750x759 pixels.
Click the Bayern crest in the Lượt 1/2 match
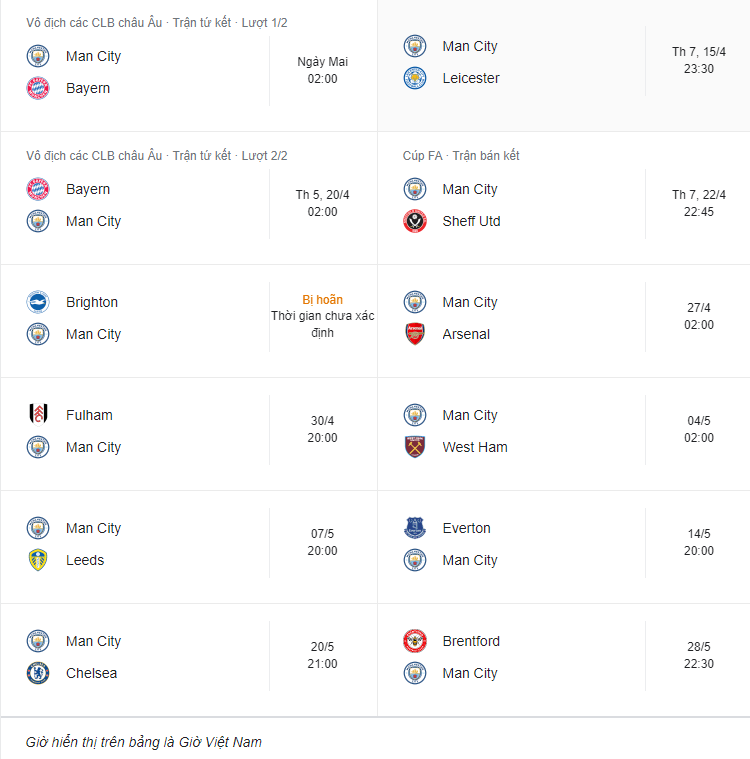click(38, 88)
